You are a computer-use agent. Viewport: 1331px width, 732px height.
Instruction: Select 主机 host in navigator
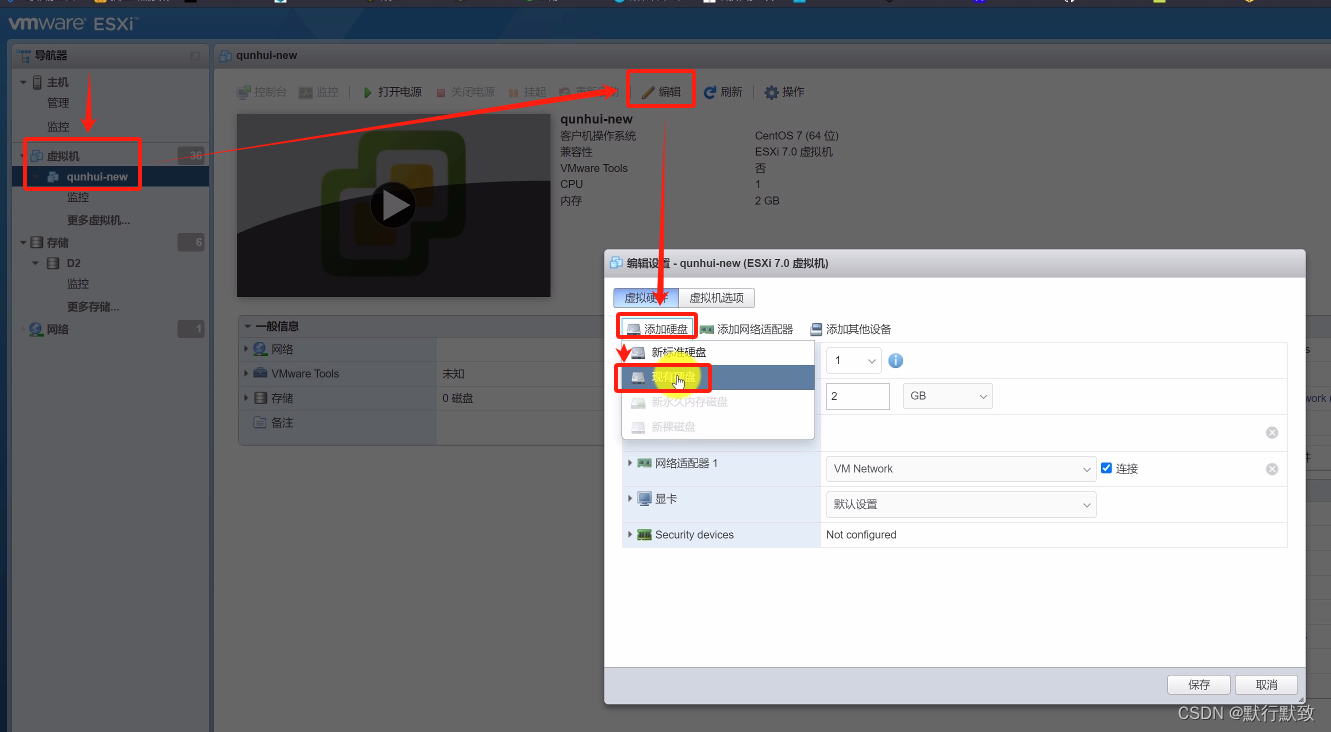click(x=58, y=82)
